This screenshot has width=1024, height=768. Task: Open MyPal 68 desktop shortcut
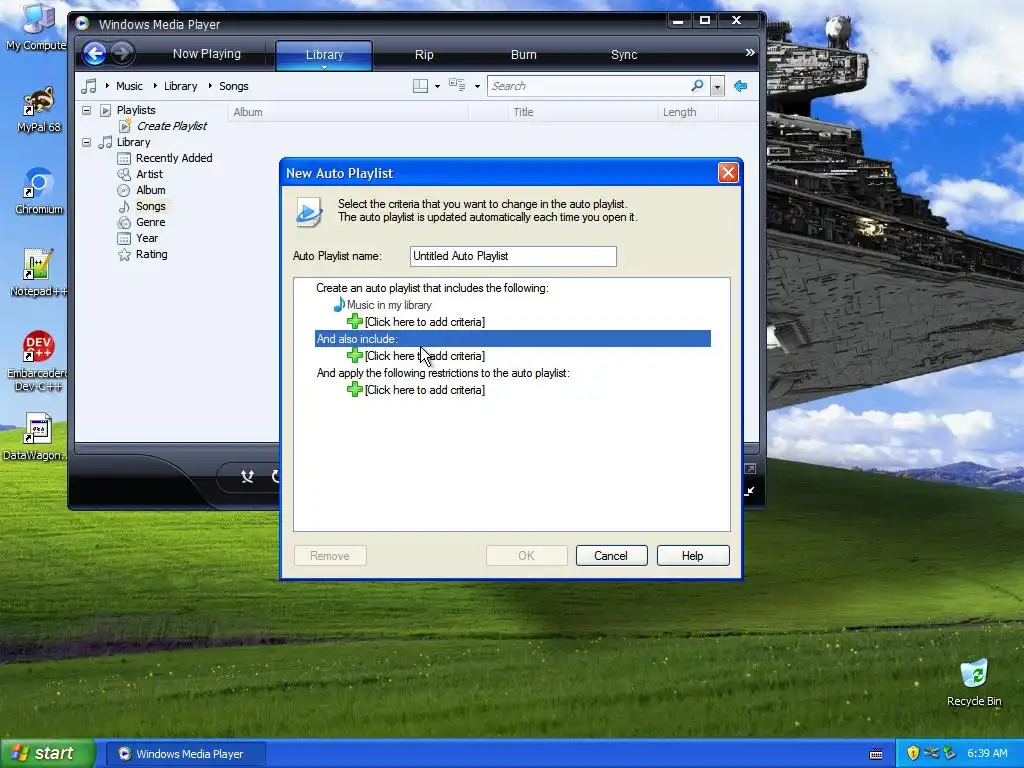[39, 110]
